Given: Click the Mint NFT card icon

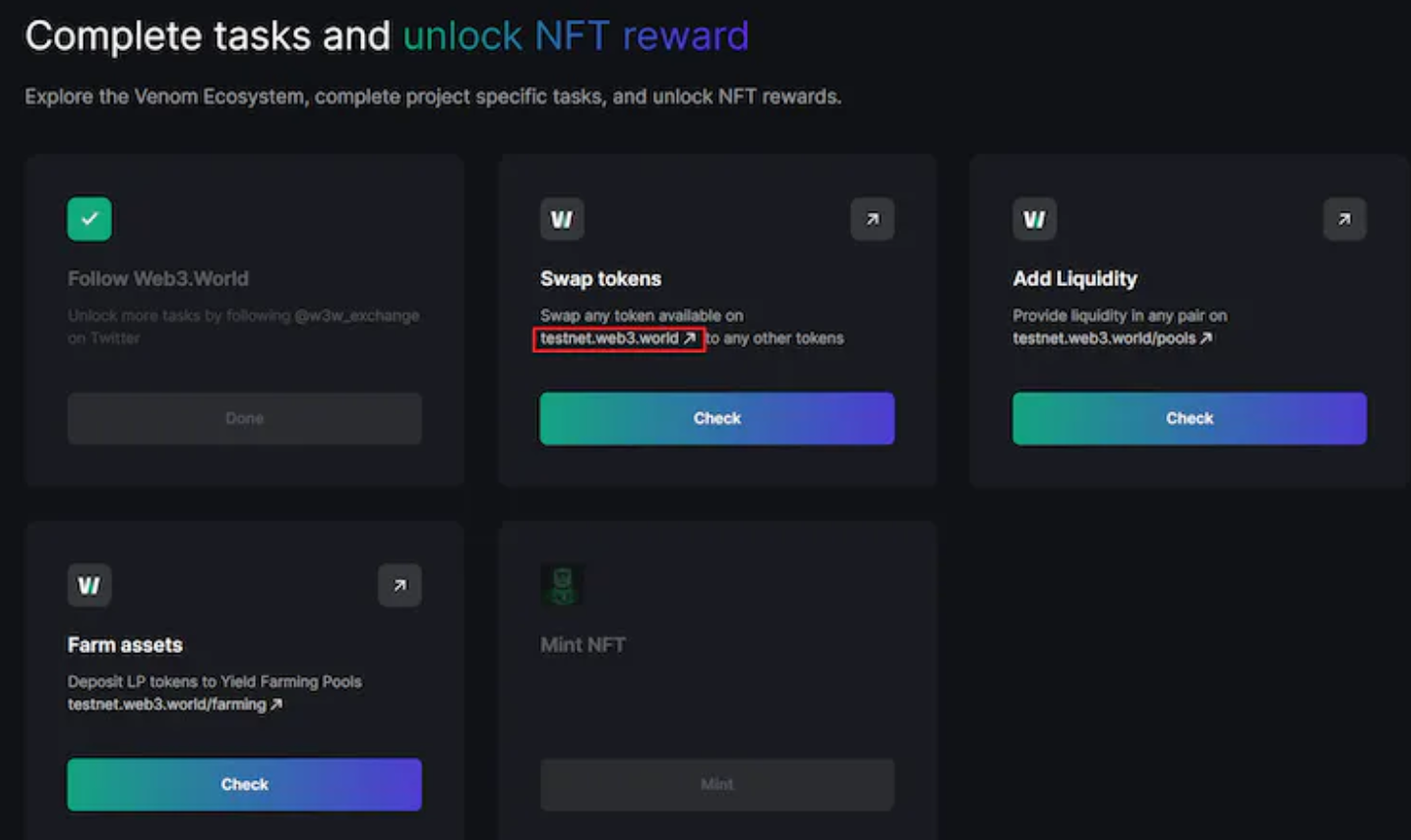Looking at the screenshot, I should point(562,585).
